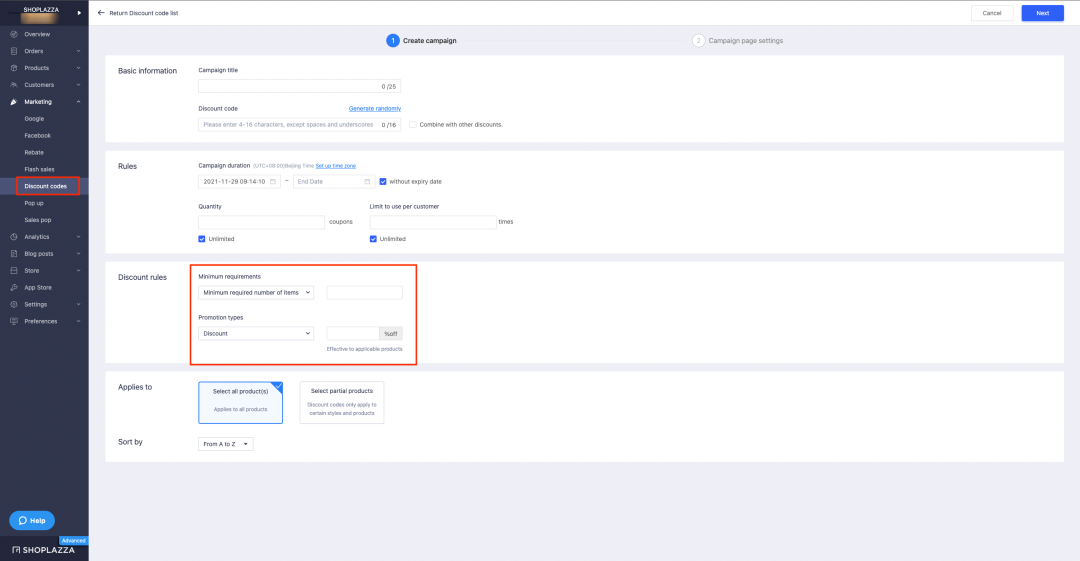Click the Generate randomly link

pos(375,108)
